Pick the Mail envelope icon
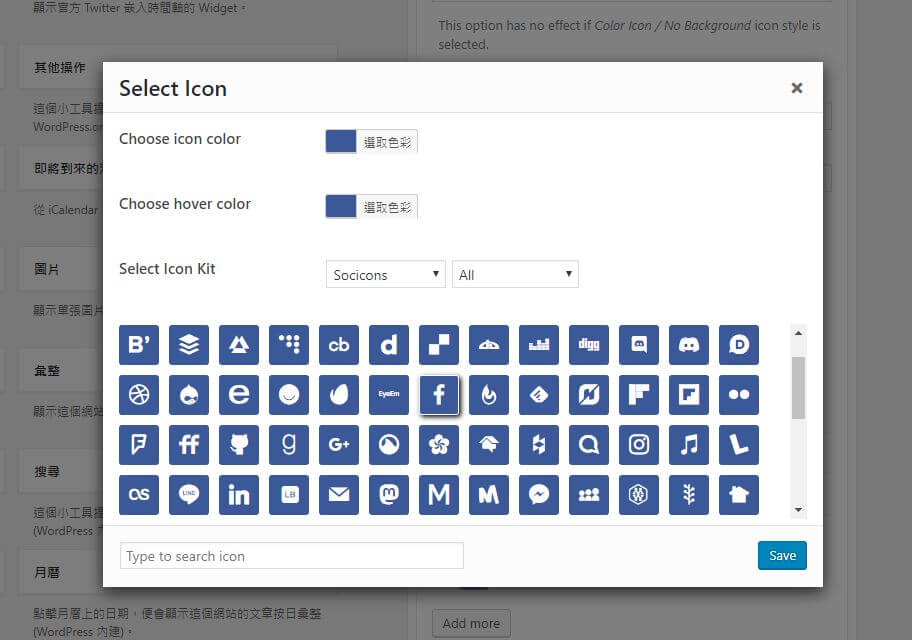 [339, 495]
